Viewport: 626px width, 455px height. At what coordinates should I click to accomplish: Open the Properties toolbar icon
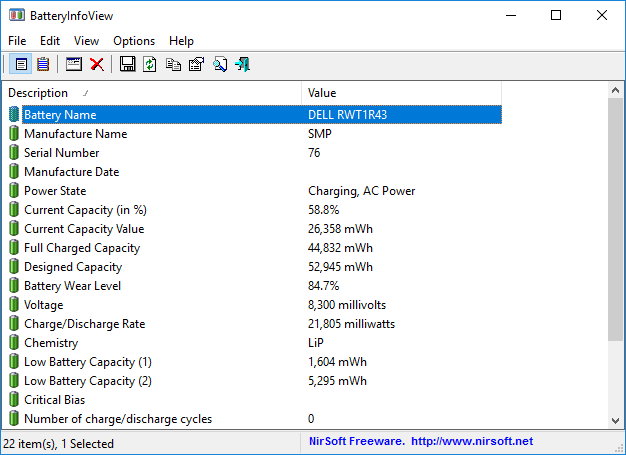click(x=196, y=64)
